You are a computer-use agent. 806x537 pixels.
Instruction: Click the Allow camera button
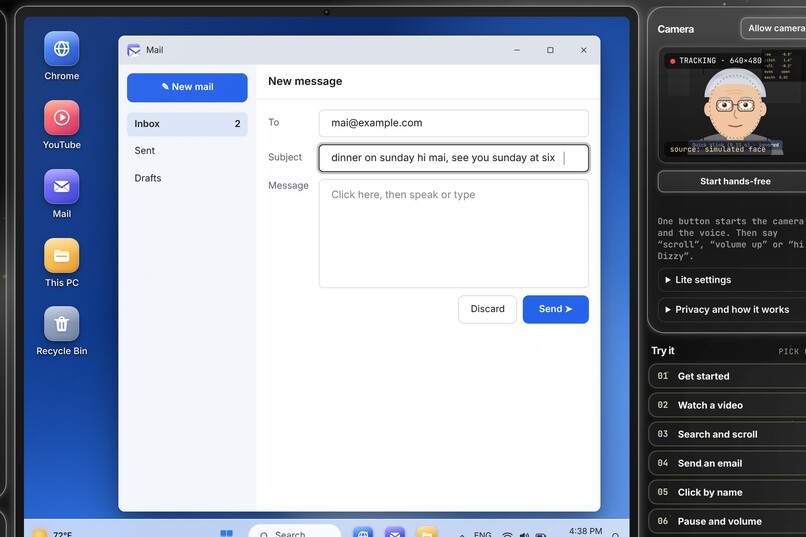click(x=775, y=28)
